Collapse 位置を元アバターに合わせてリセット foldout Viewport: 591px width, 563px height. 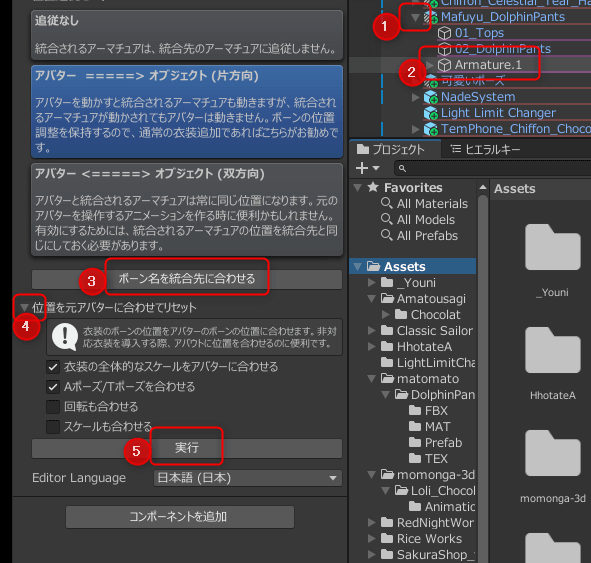24,308
